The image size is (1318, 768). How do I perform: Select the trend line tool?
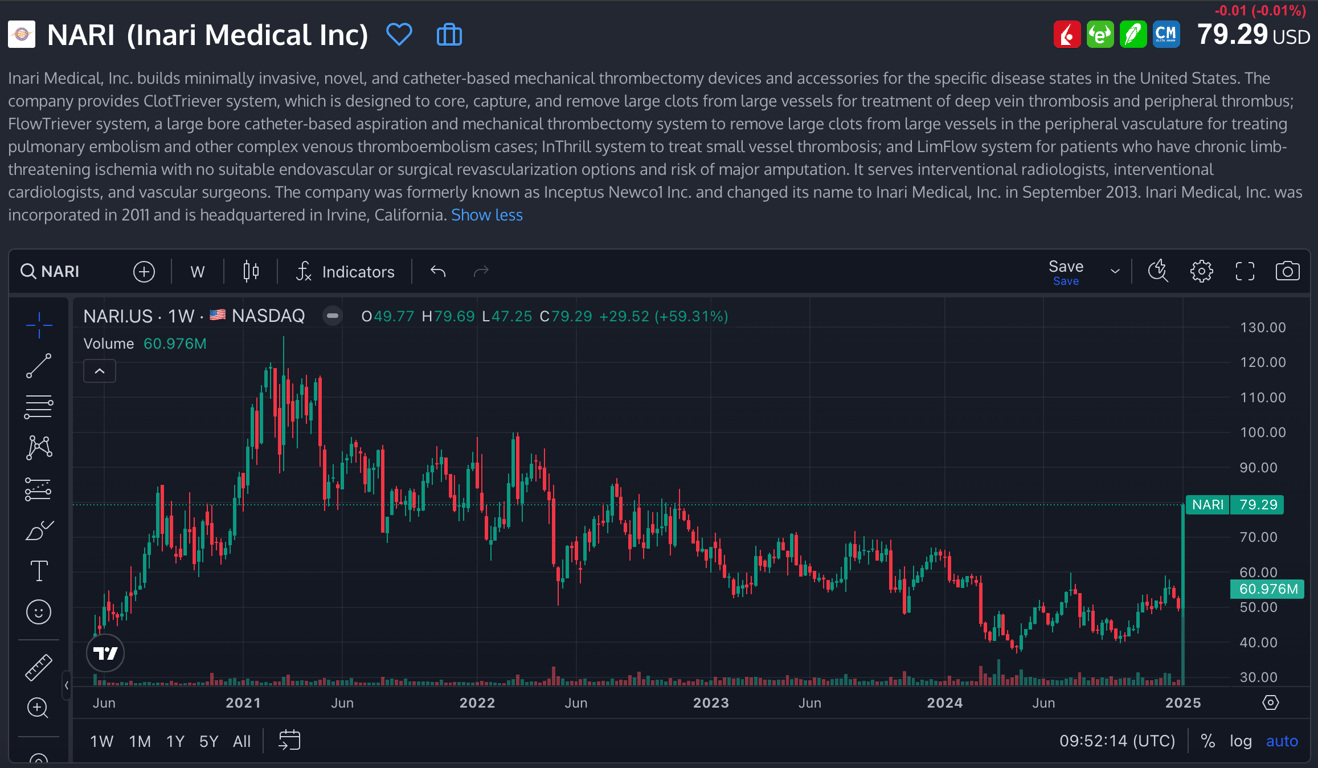[39, 366]
